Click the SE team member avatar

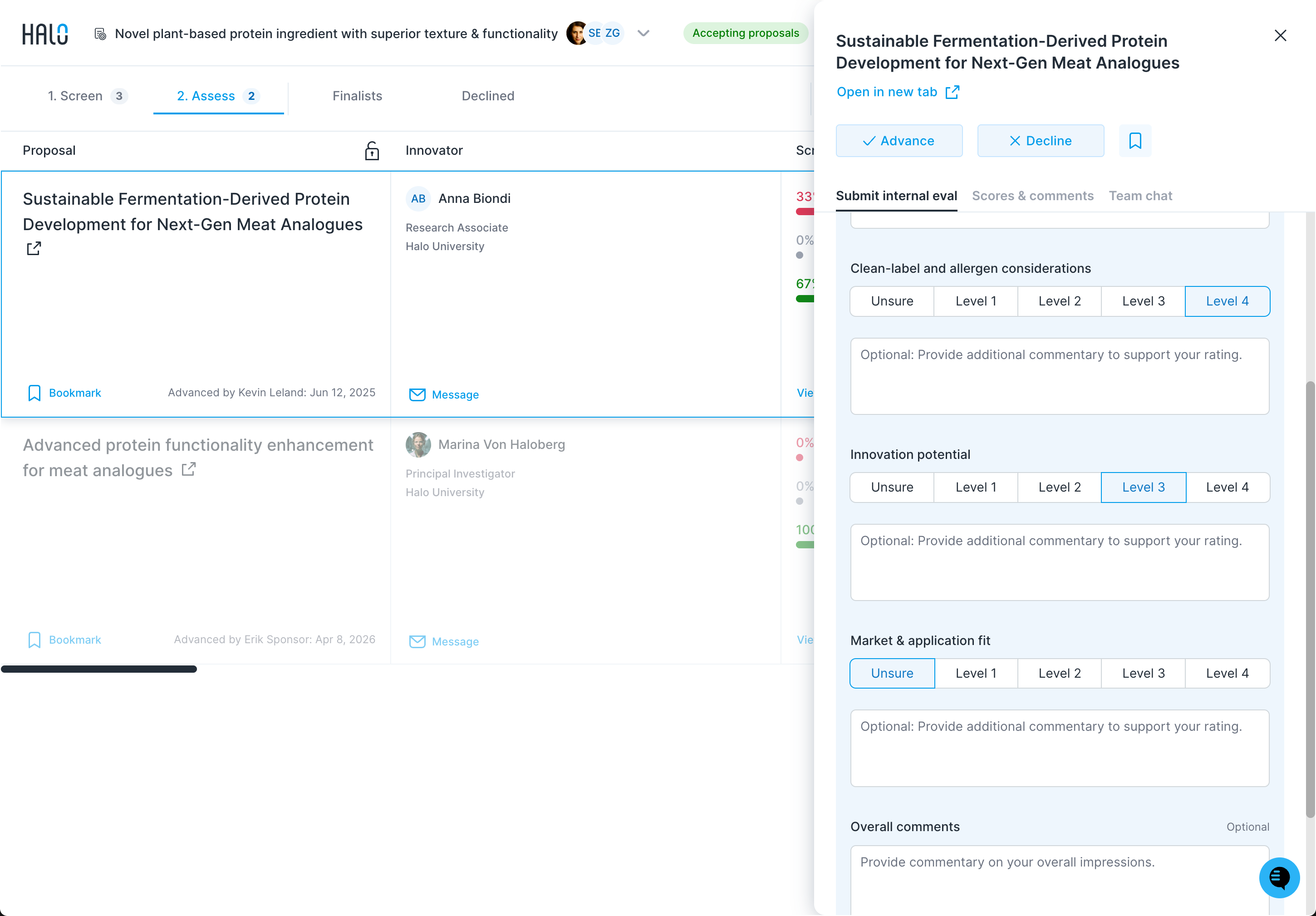pyautogui.click(x=594, y=33)
